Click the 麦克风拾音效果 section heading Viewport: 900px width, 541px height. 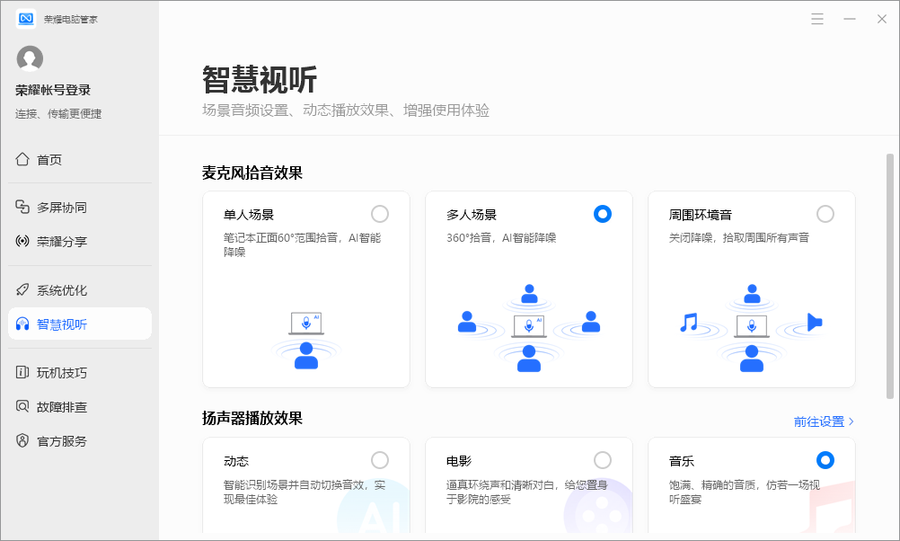click(252, 173)
